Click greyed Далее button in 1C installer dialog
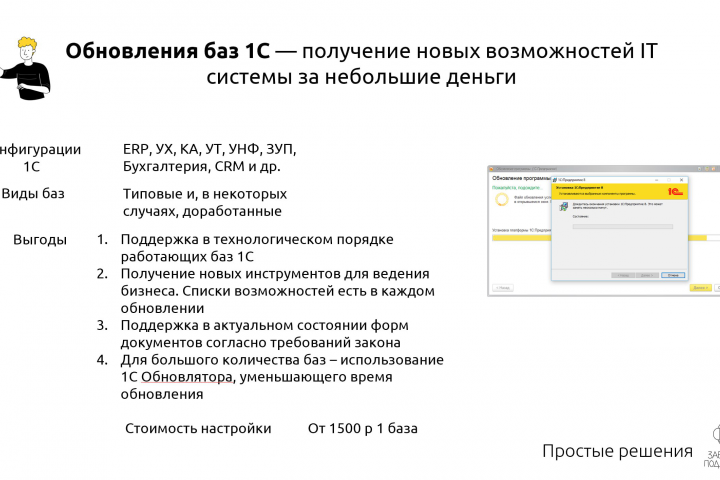This screenshot has height=480, width=720. [x=647, y=275]
